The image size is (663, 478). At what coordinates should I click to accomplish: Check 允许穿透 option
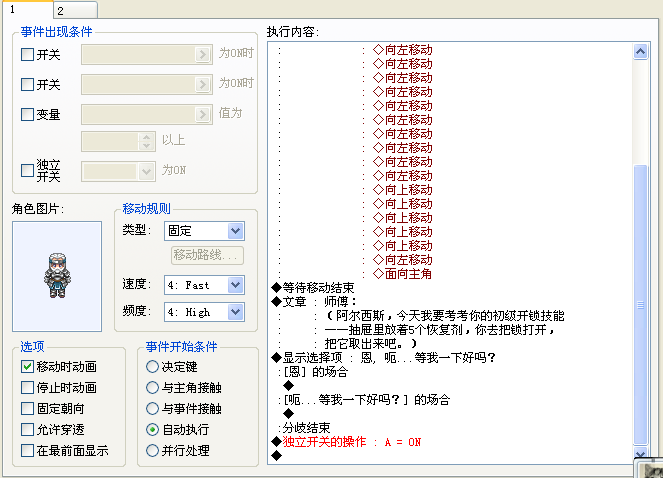click(27, 430)
